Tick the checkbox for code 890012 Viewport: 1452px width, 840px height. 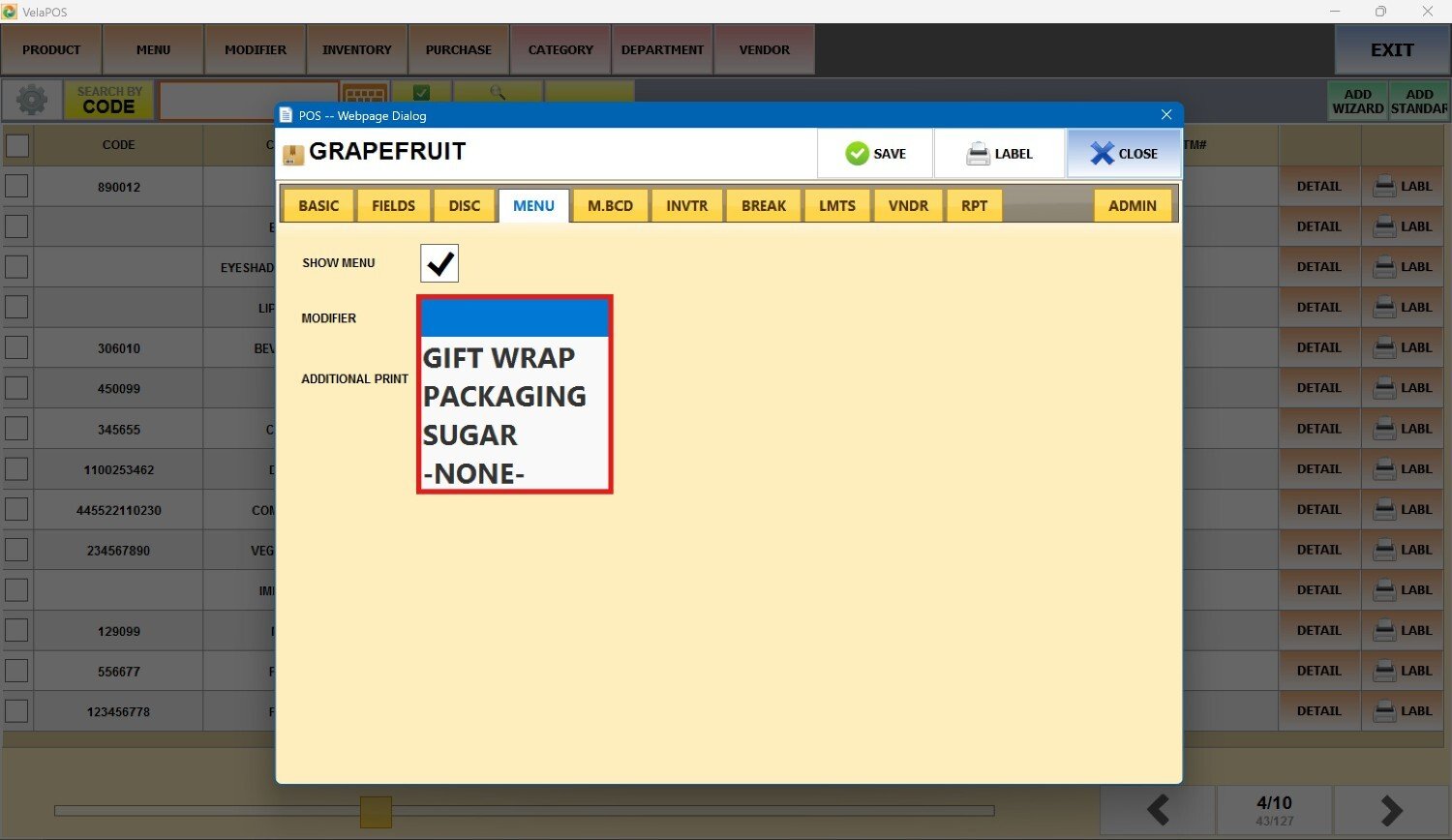click(x=17, y=186)
